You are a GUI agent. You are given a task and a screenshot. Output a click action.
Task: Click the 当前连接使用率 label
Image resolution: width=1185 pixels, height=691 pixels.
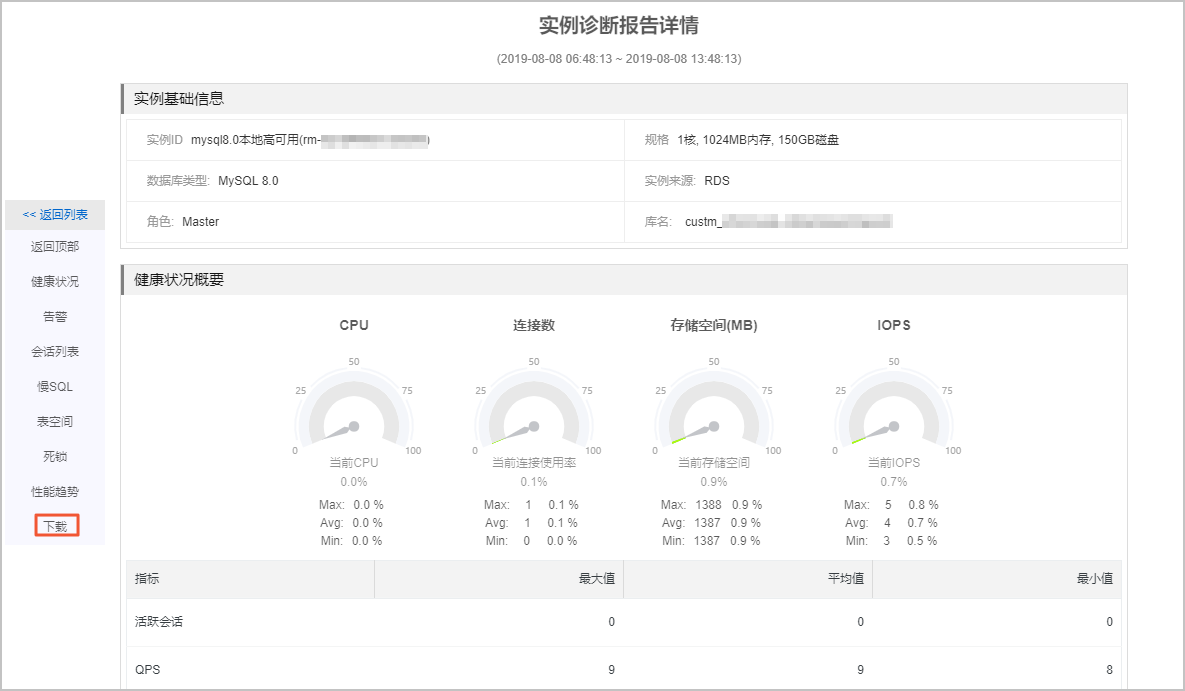pyautogui.click(x=534, y=463)
